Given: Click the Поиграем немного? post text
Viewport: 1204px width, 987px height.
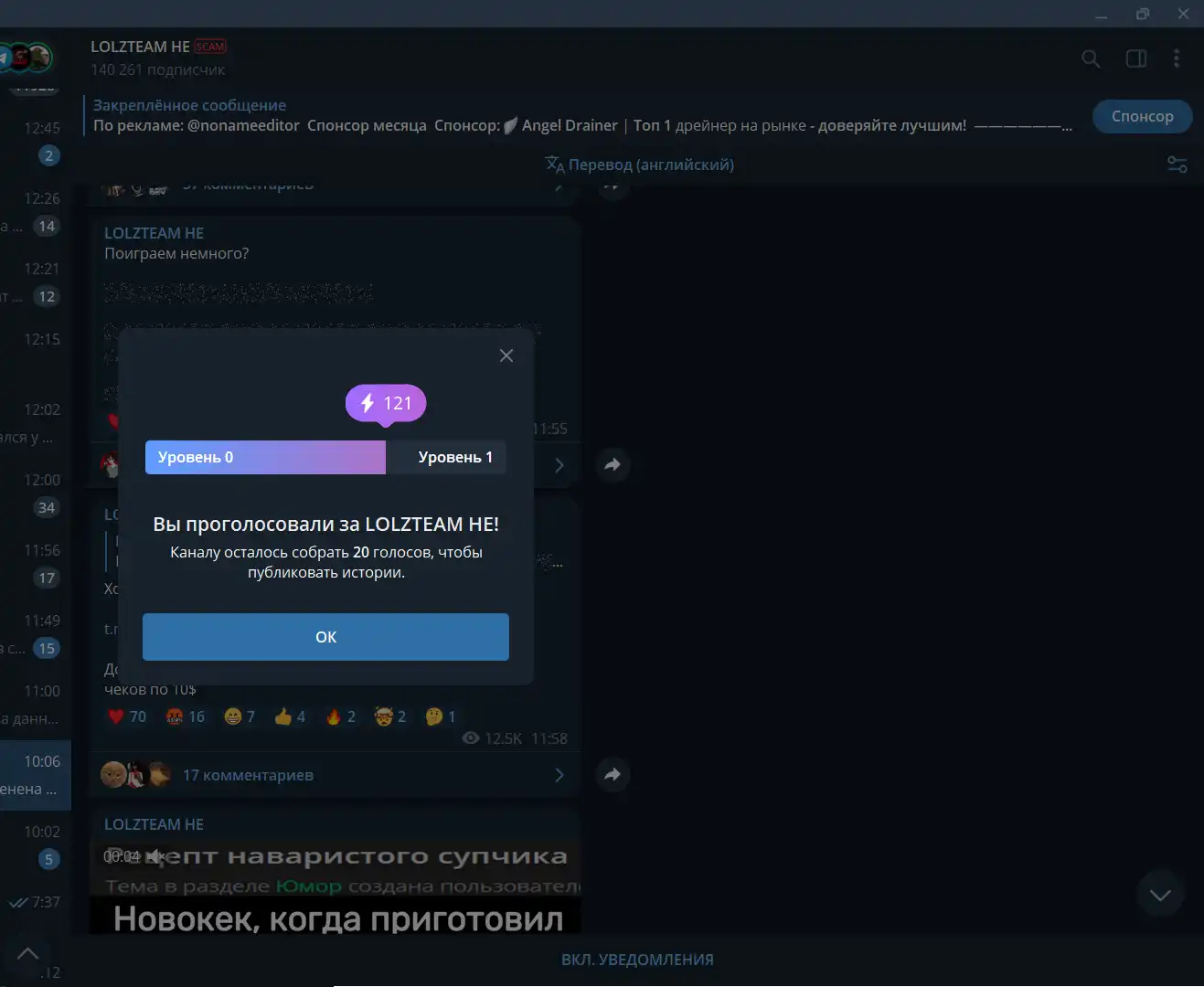Looking at the screenshot, I should pos(176,253).
